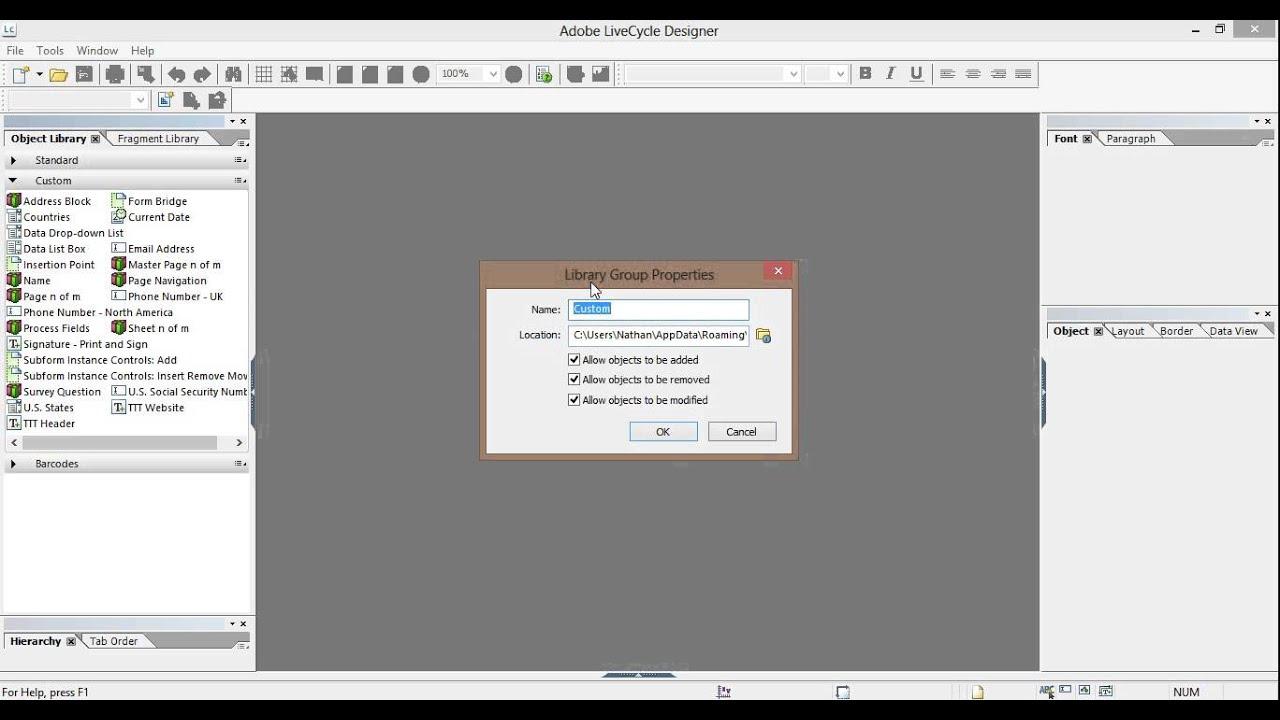Viewport: 1280px width, 720px height.
Task: Apply Bold formatting
Action: 865,73
